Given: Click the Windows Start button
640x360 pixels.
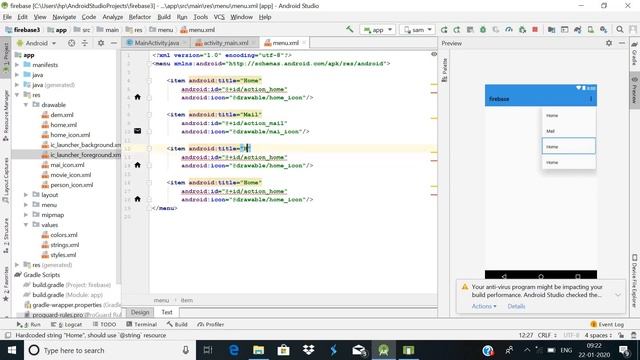Looking at the screenshot, I should pyautogui.click(x=11, y=350).
